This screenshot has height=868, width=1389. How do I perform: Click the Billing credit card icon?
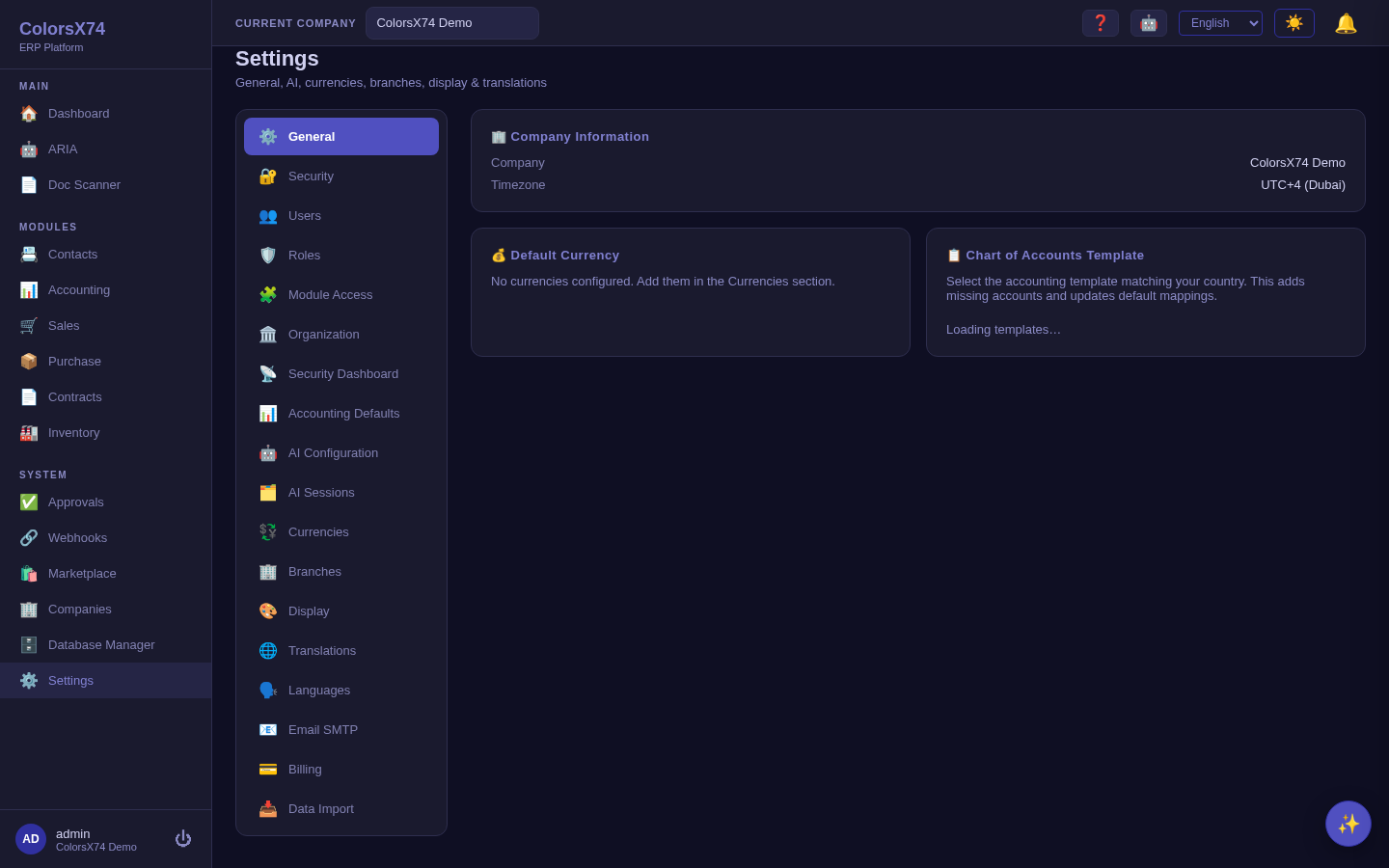pyautogui.click(x=268, y=770)
